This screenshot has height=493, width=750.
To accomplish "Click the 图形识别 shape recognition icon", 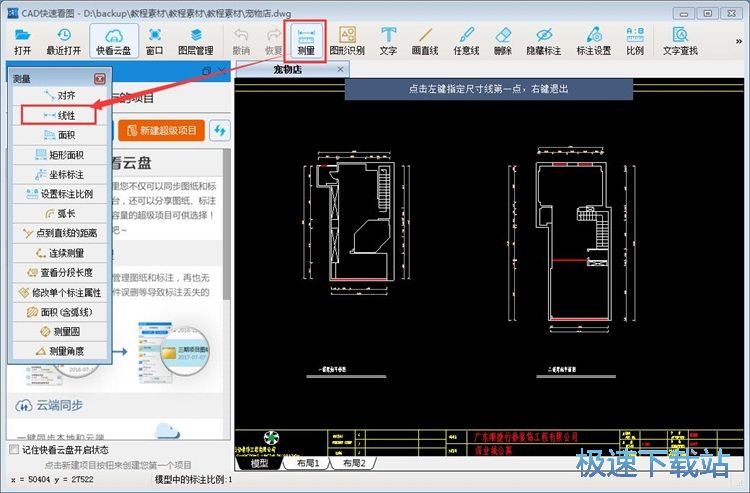I will (x=347, y=39).
